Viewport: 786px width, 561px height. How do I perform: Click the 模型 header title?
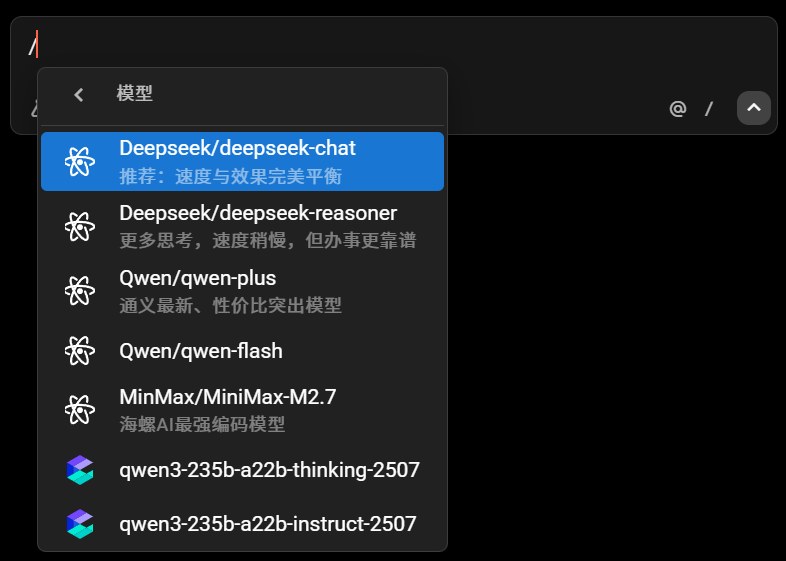coord(134,94)
